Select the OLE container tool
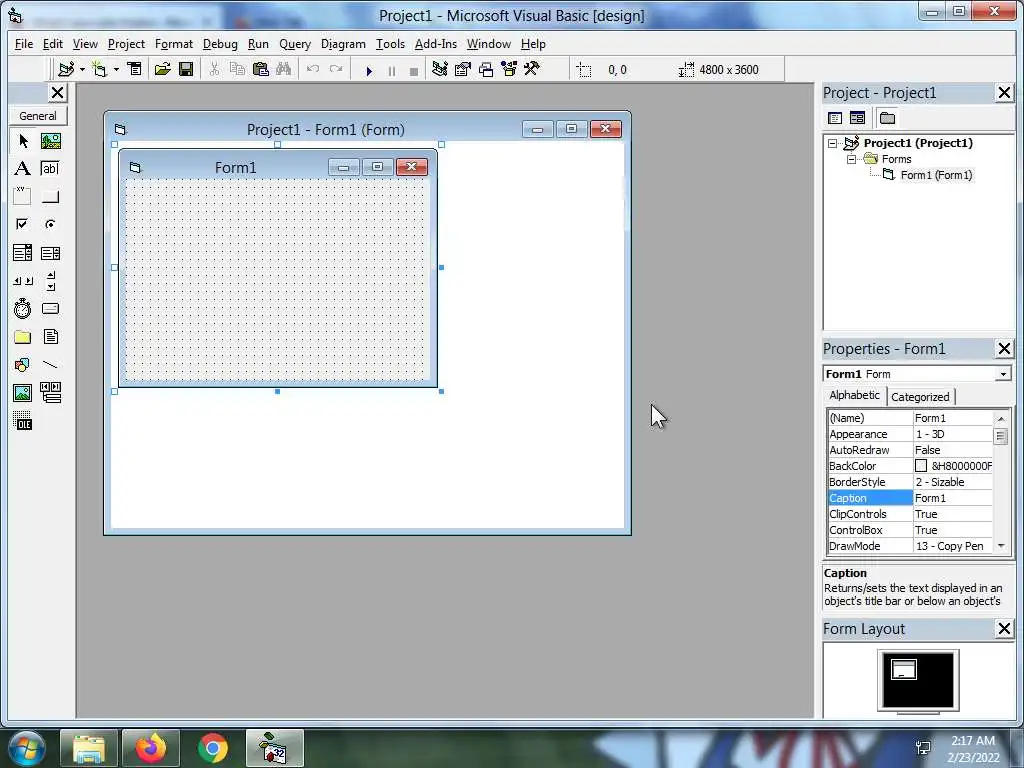 [x=23, y=421]
